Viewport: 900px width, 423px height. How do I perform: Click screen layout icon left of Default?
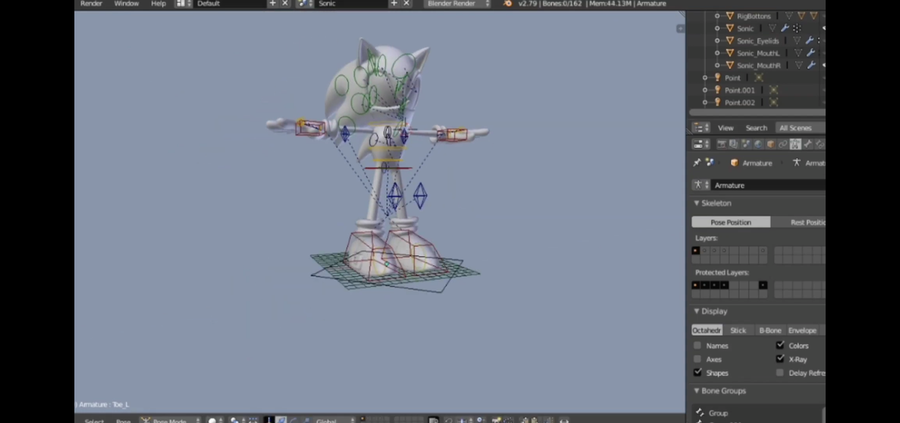[184, 3]
